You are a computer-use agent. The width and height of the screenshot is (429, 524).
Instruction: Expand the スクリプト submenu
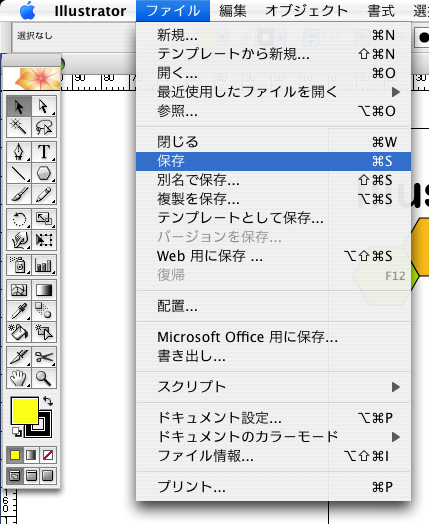[x=273, y=387]
